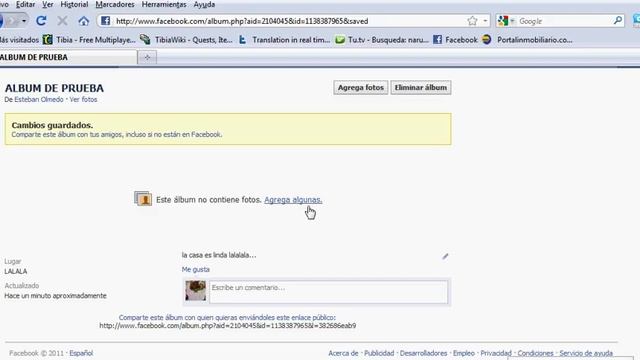Click the Tu.tv bookmark icon
The image size is (640, 360).
click(x=340, y=40)
